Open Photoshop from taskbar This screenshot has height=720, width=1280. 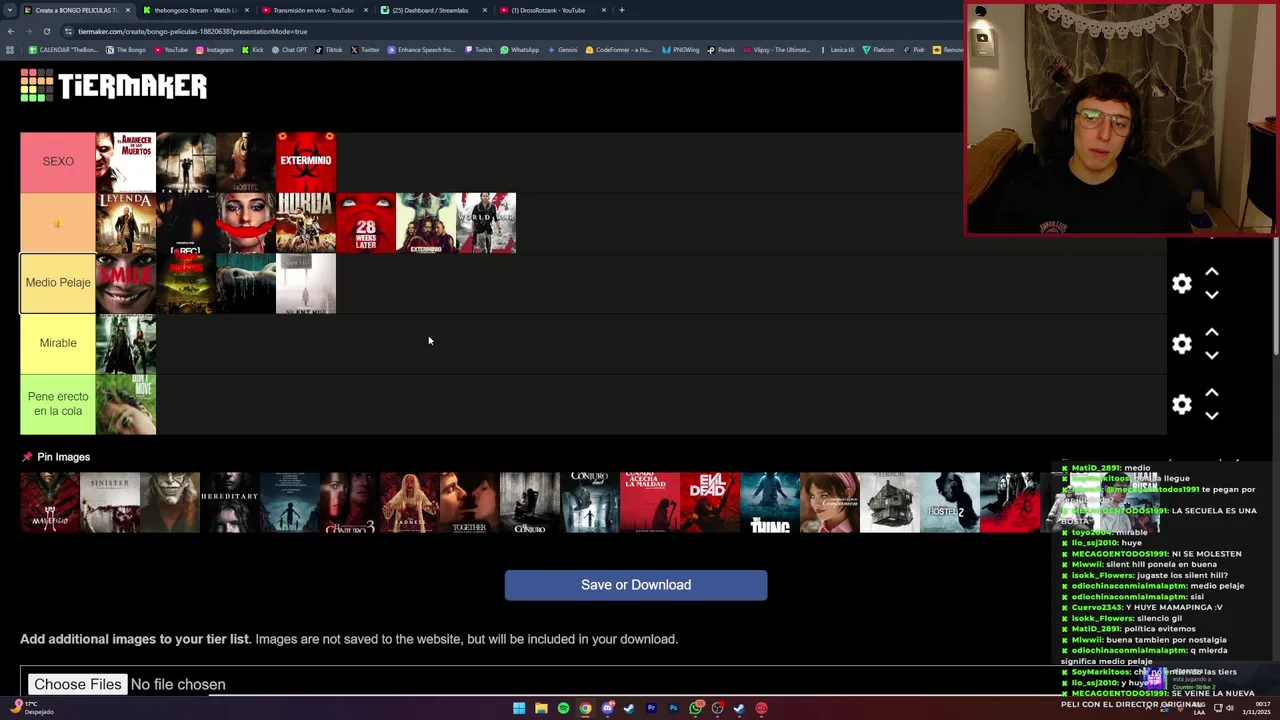(x=673, y=708)
